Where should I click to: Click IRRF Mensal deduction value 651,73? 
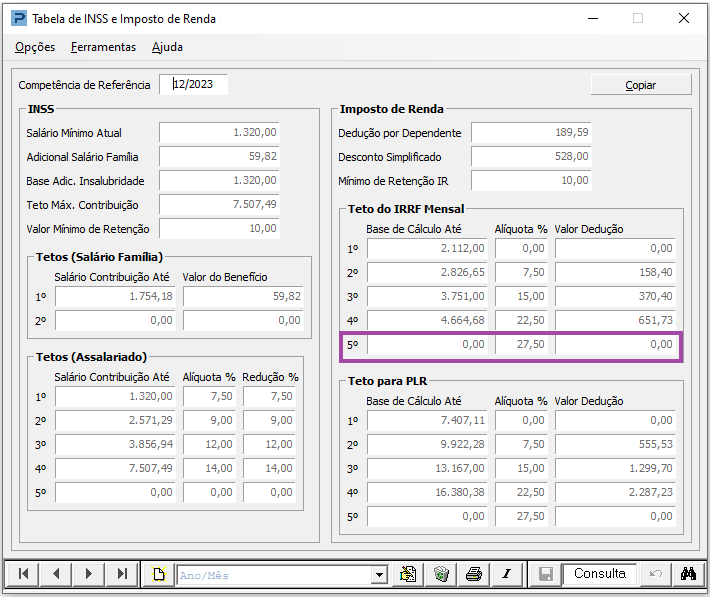point(615,321)
